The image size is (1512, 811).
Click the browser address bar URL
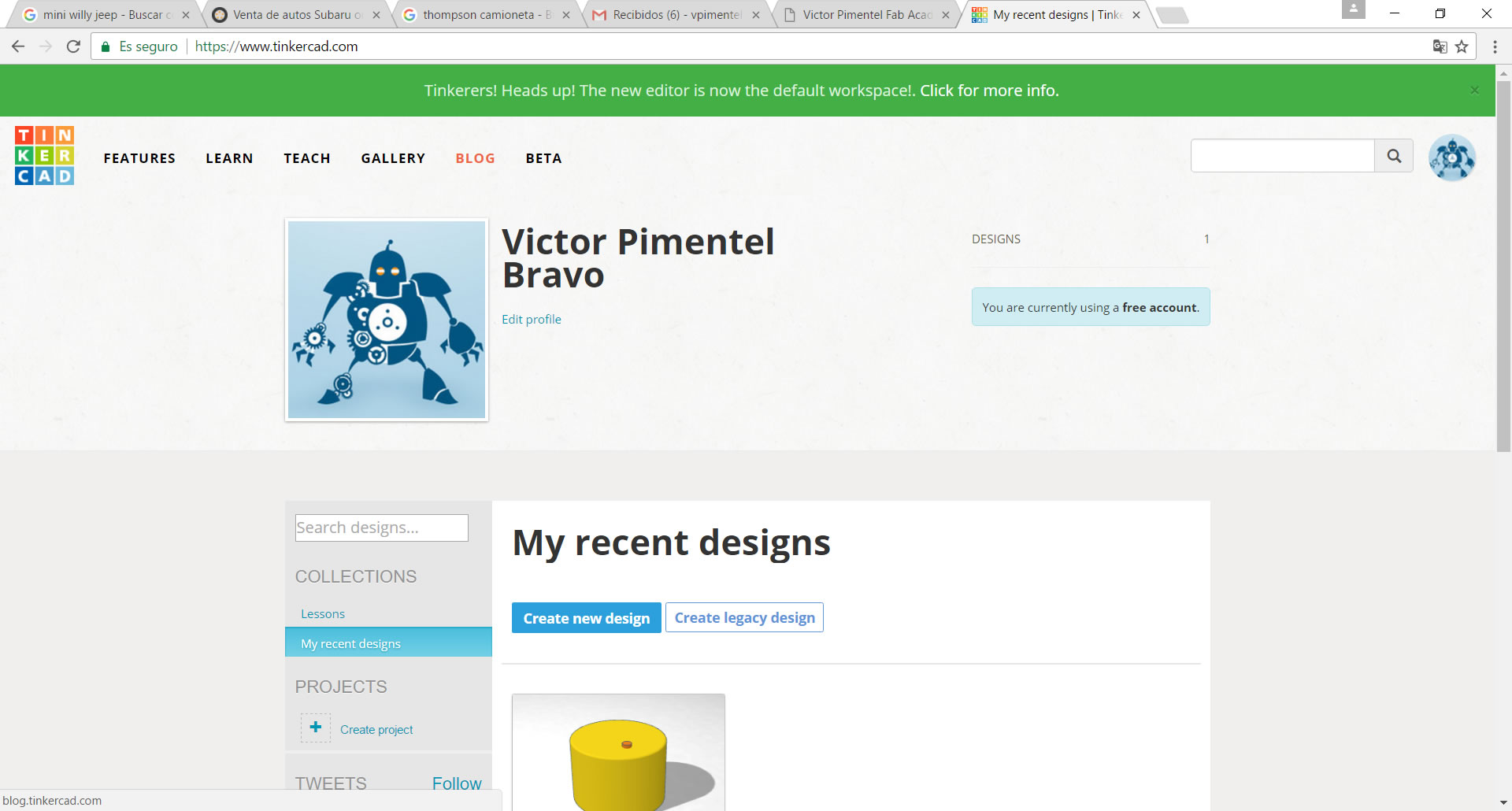pyautogui.click(x=276, y=46)
